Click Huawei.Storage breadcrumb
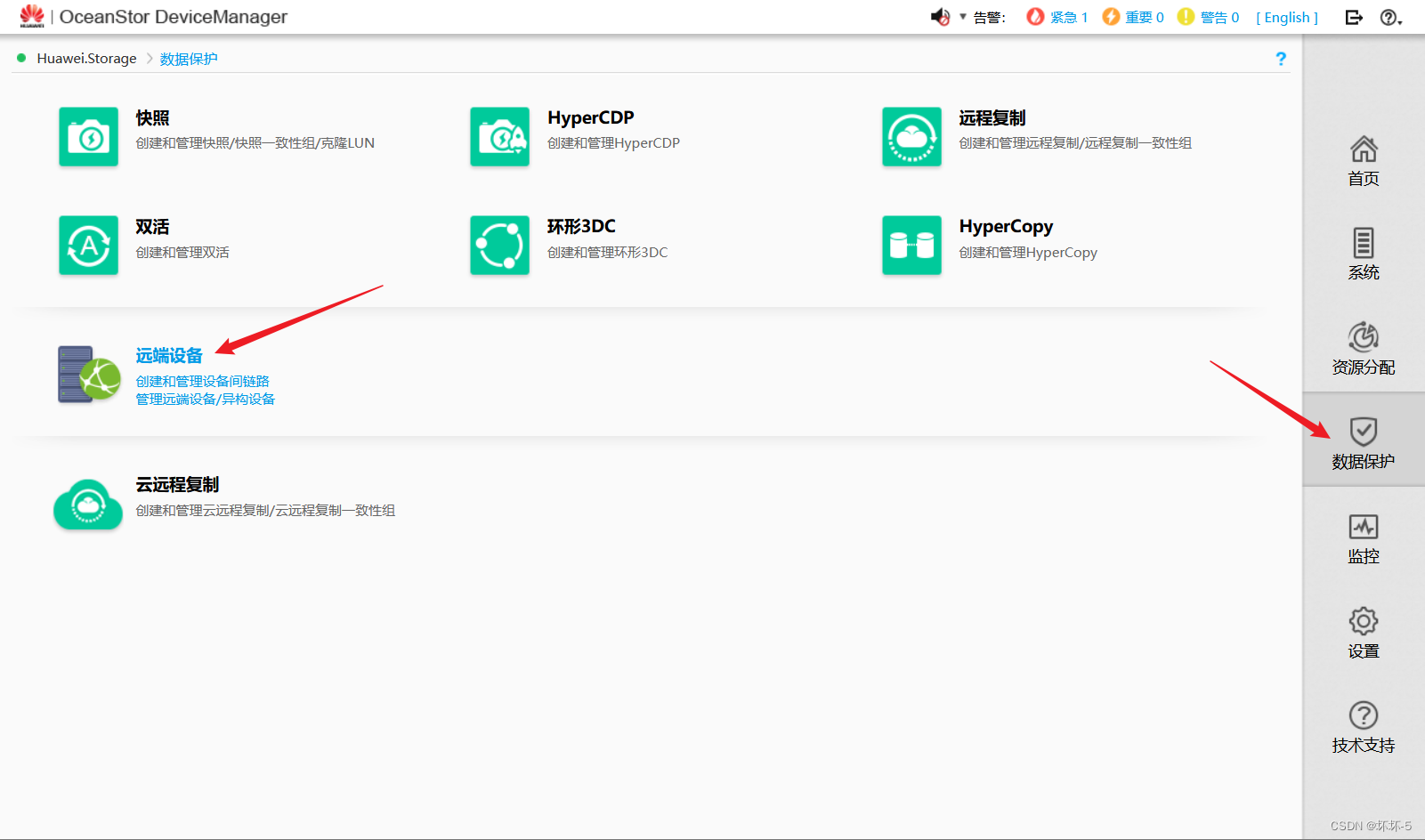 [x=86, y=59]
